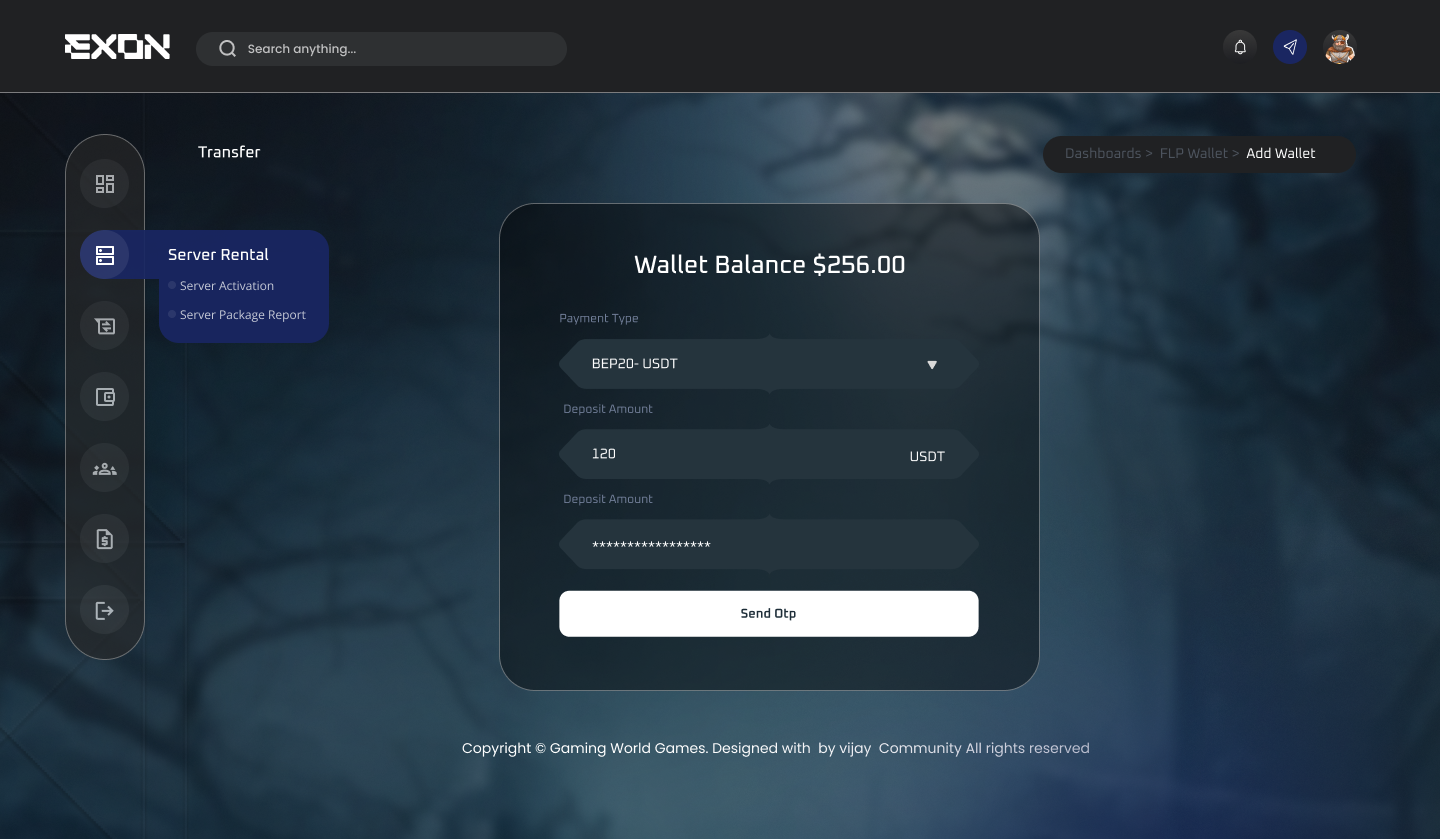1440x839 pixels.
Task: Open the profile avatar in the header
Action: coord(1340,47)
